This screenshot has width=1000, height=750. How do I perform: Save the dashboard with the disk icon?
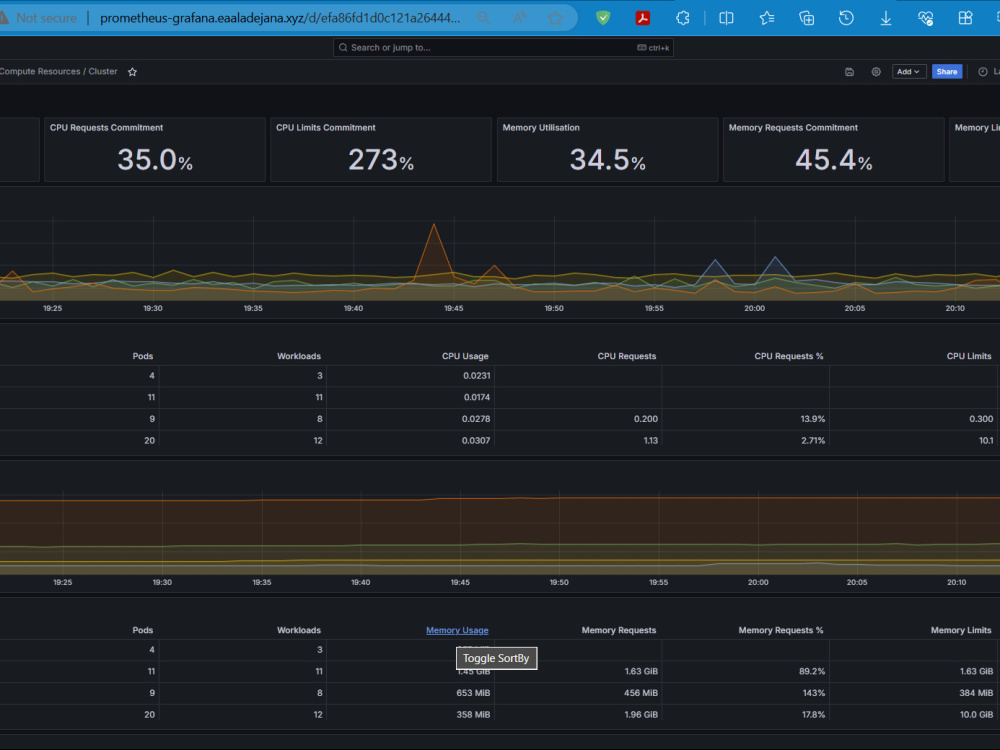point(849,72)
